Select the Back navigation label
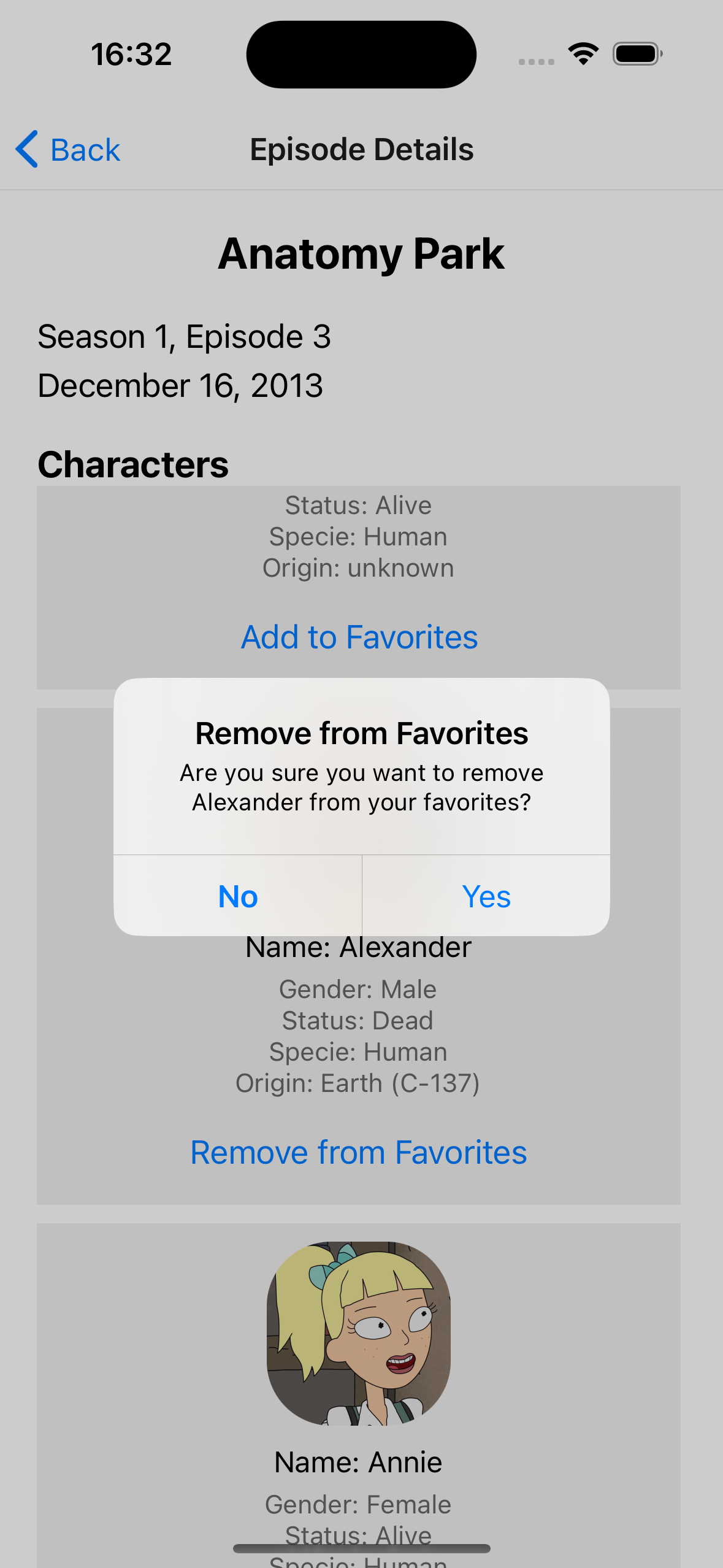Viewport: 723px width, 1568px height. tap(85, 150)
